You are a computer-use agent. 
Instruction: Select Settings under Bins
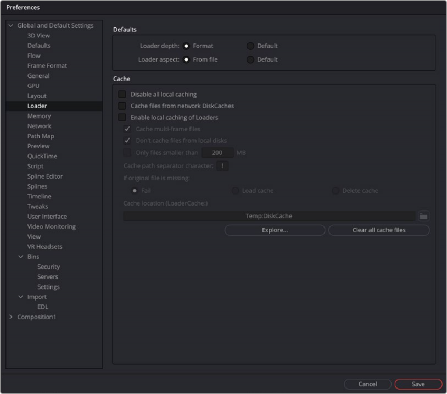point(49,287)
